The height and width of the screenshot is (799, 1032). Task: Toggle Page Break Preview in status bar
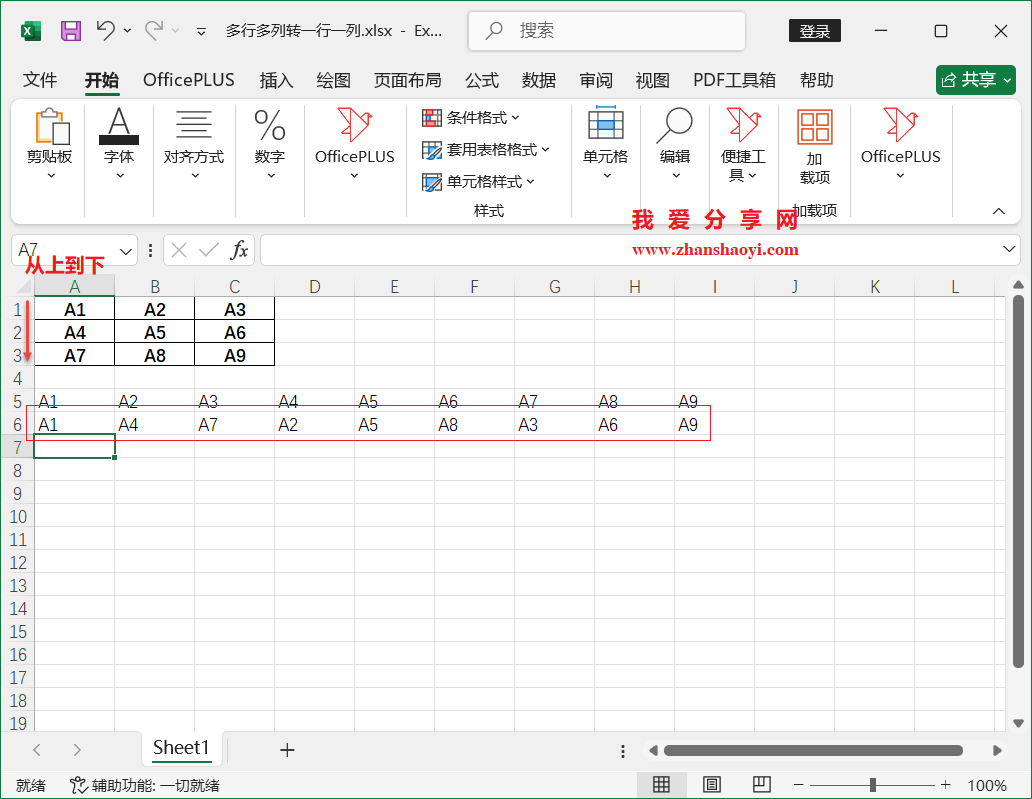tap(762, 785)
